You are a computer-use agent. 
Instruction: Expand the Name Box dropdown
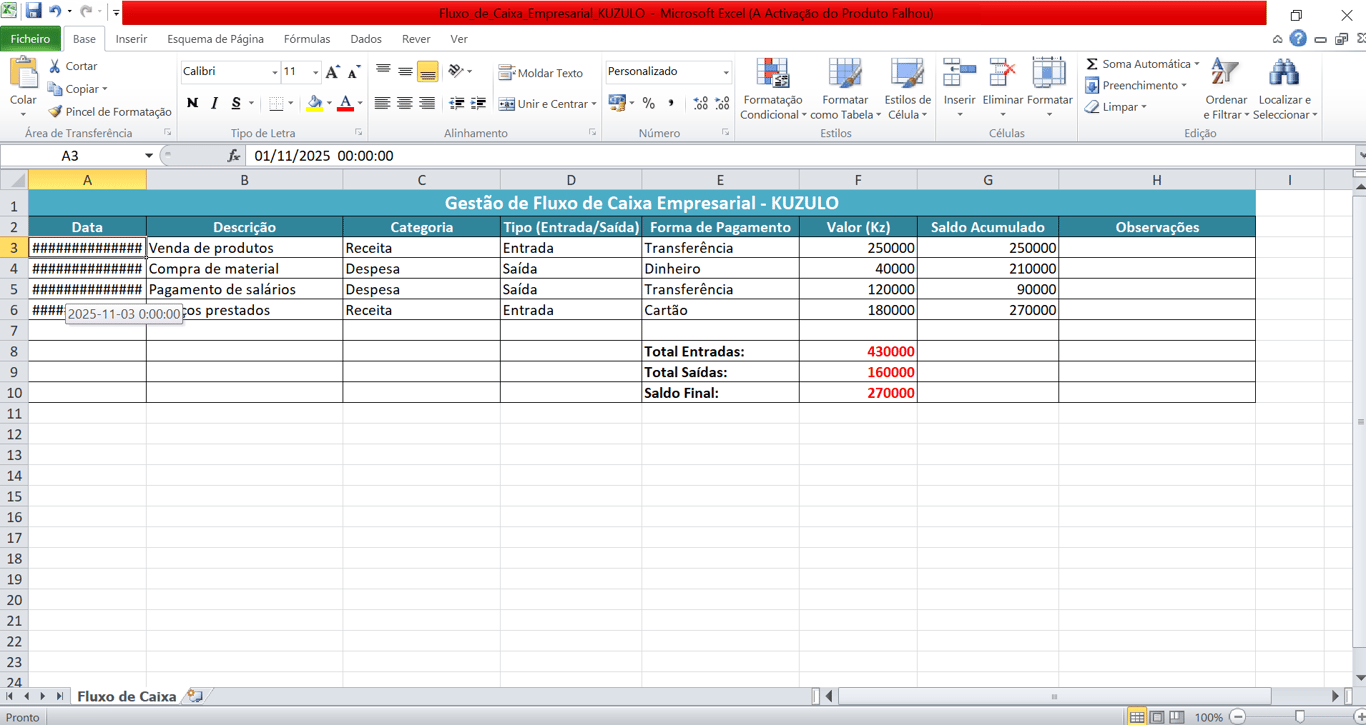[x=149, y=156]
